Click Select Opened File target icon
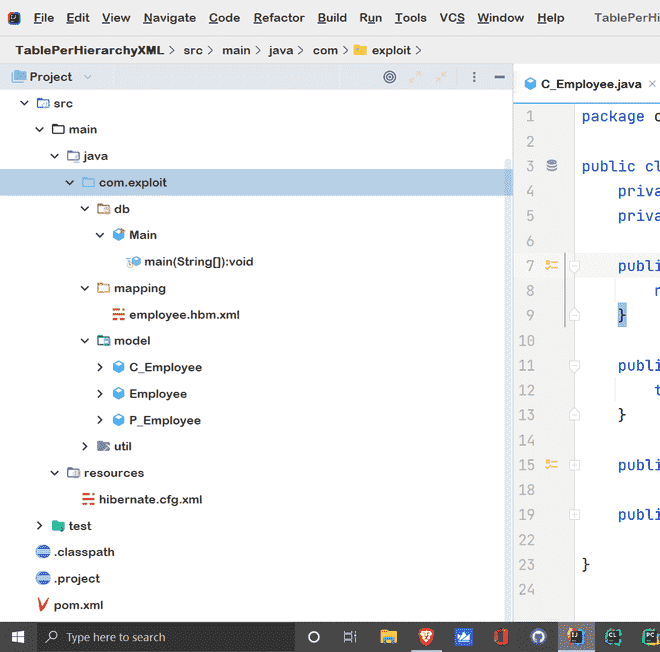The image size is (660, 652). (389, 77)
